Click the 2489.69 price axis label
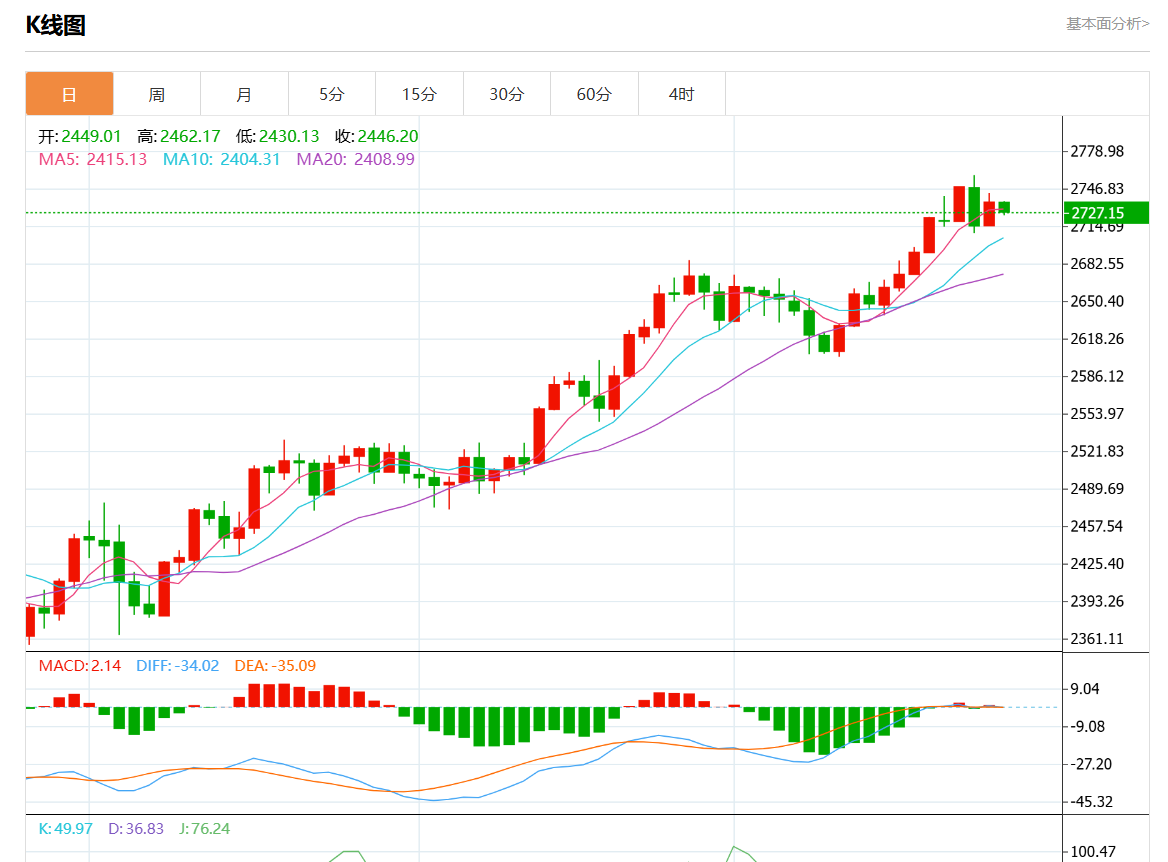Image resolution: width=1168 pixels, height=862 pixels. 1096,489
